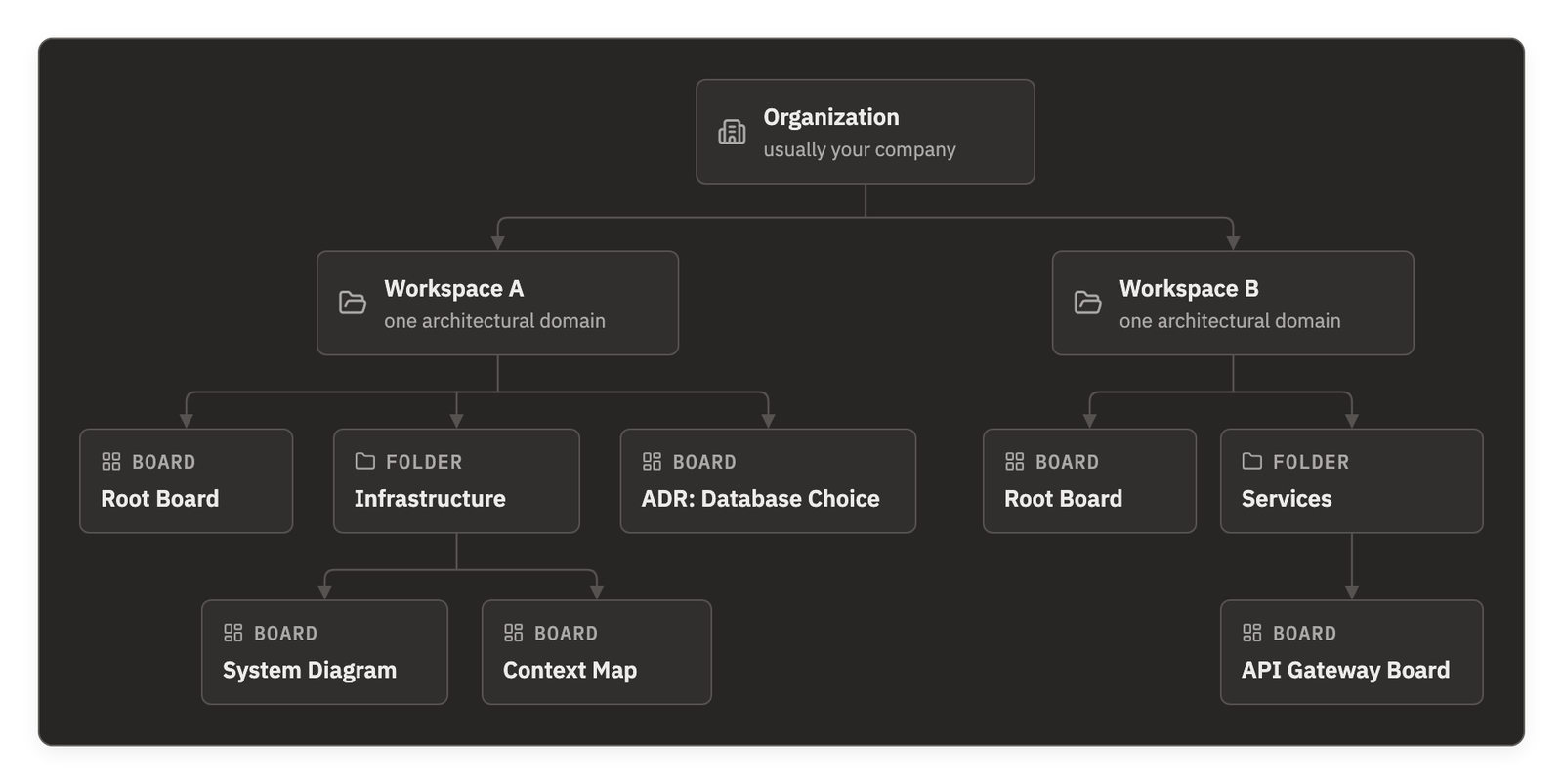Screen dimensions: 1563x784
Task: Click the Infrastructure folder icon
Action: coord(365,461)
